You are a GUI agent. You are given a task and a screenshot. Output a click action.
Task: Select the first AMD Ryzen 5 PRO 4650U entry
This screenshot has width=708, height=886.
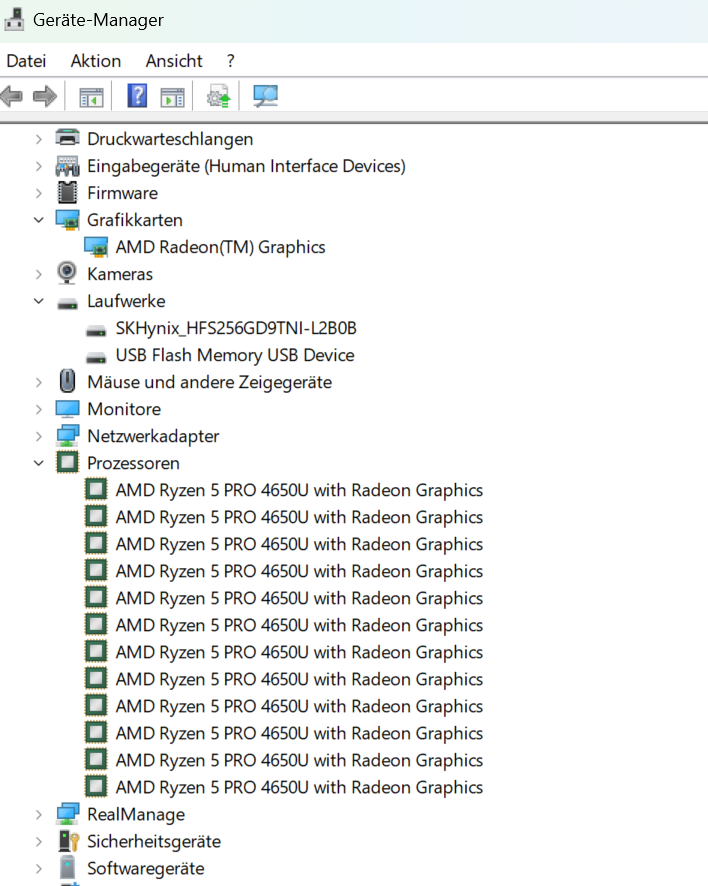(x=299, y=490)
